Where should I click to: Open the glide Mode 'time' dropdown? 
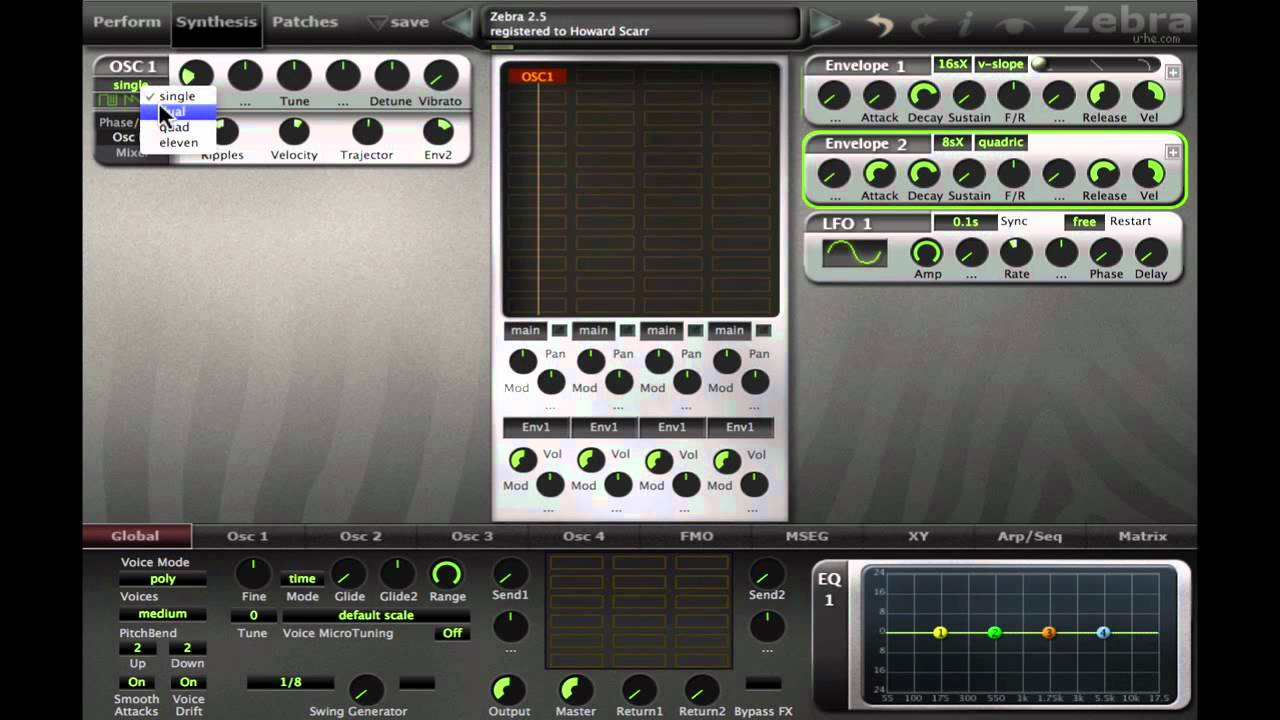click(302, 579)
